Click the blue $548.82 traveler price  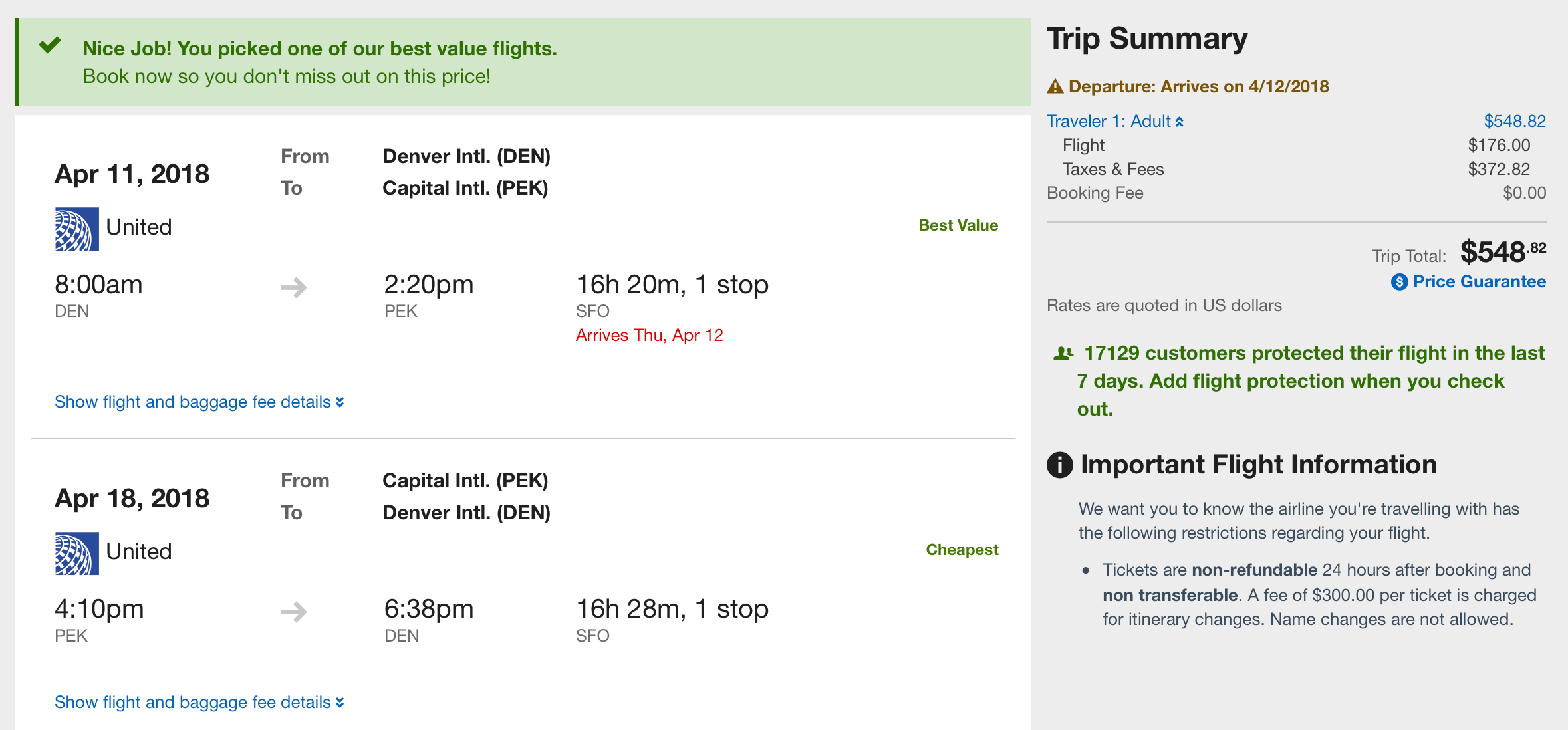[1514, 122]
